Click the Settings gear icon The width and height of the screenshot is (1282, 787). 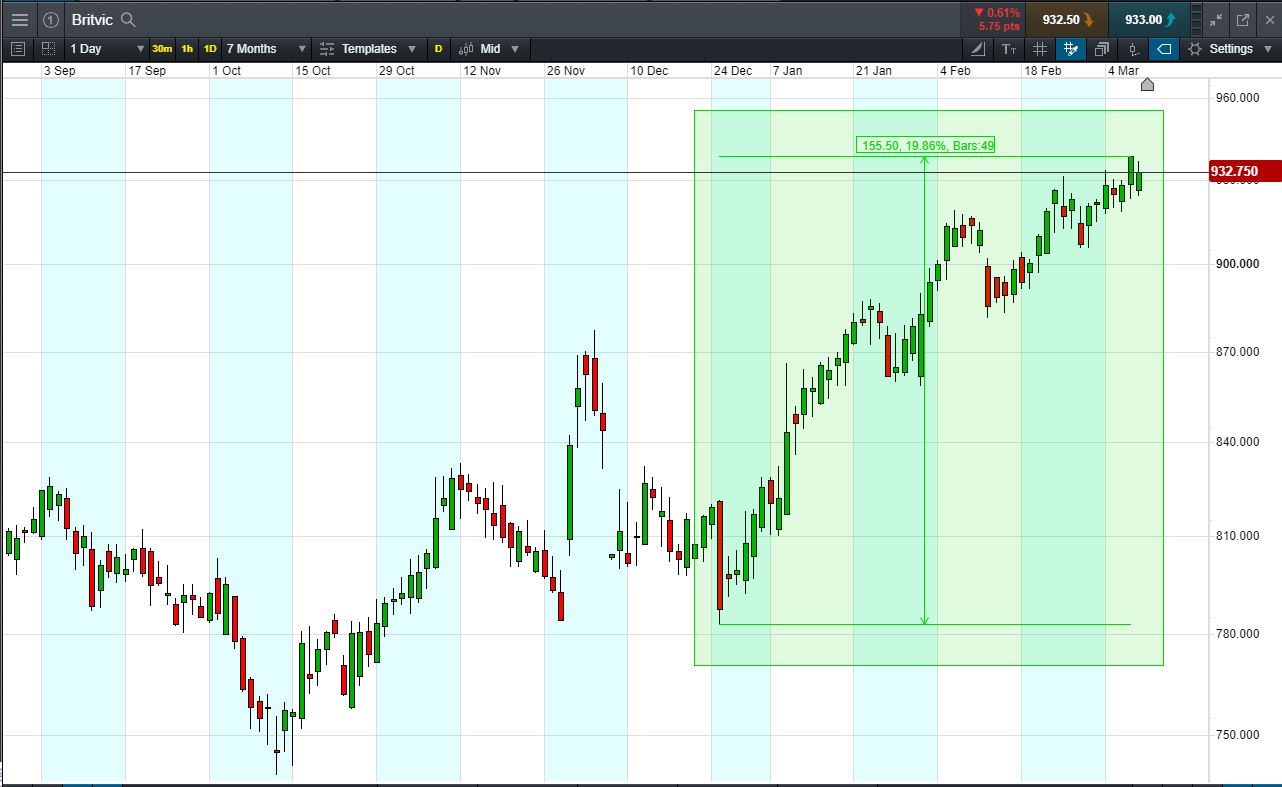pyautogui.click(x=1195, y=48)
